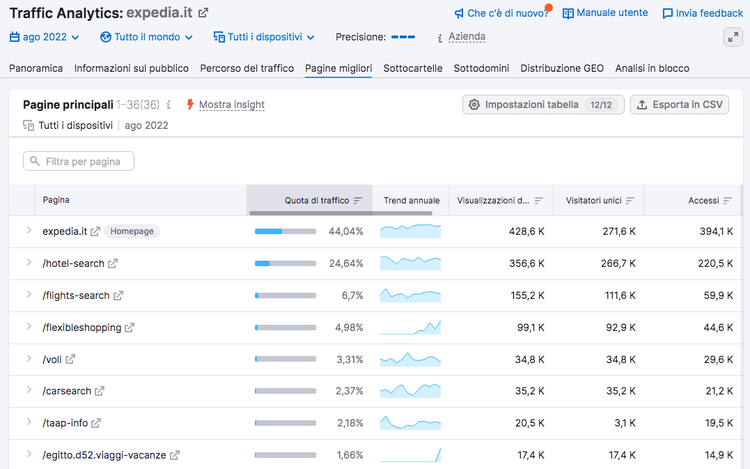Open expedia.it Homepage row external link icon
This screenshot has height=469, width=750.
click(x=95, y=231)
